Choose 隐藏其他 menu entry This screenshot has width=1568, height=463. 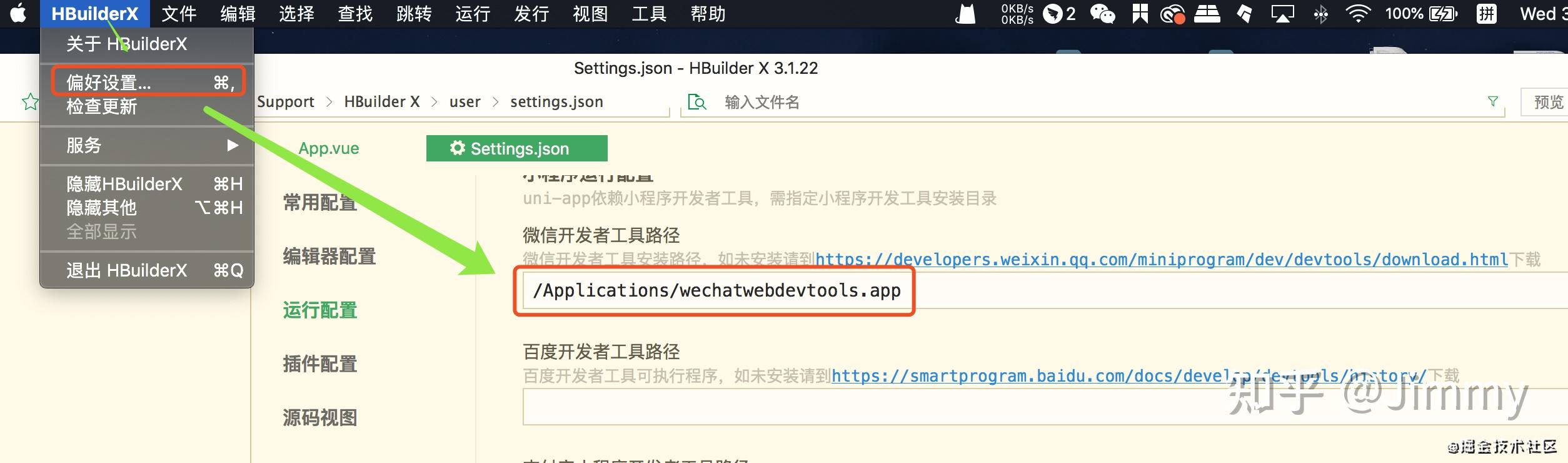click(x=147, y=208)
